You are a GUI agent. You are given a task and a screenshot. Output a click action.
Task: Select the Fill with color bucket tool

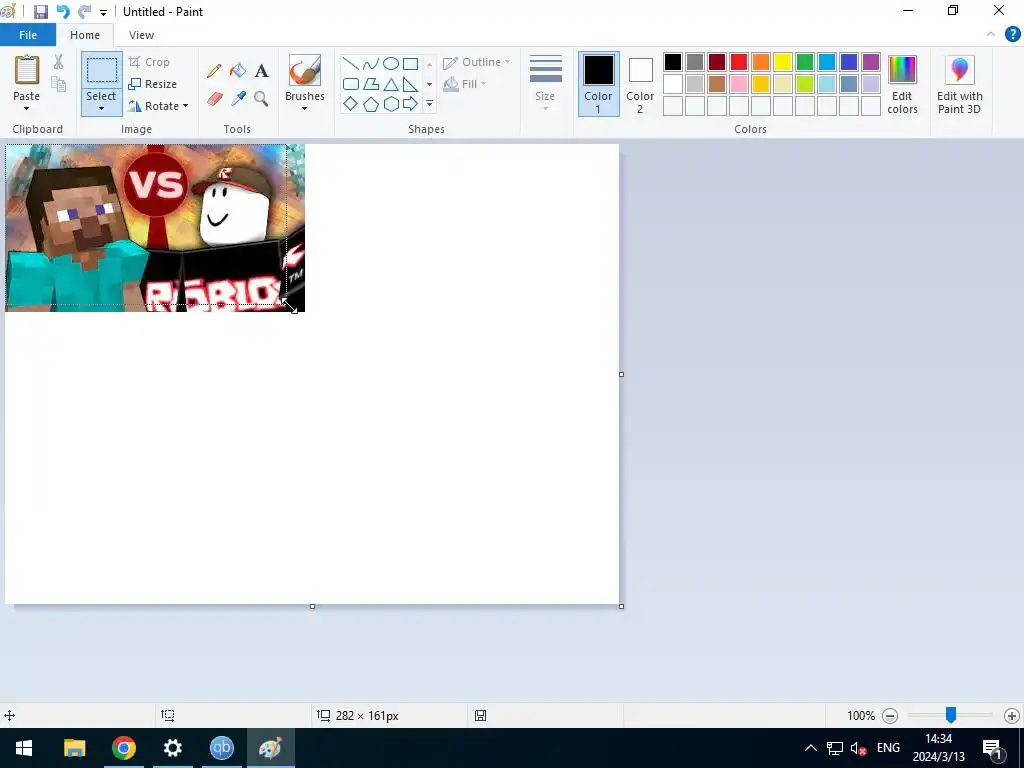[238, 71]
